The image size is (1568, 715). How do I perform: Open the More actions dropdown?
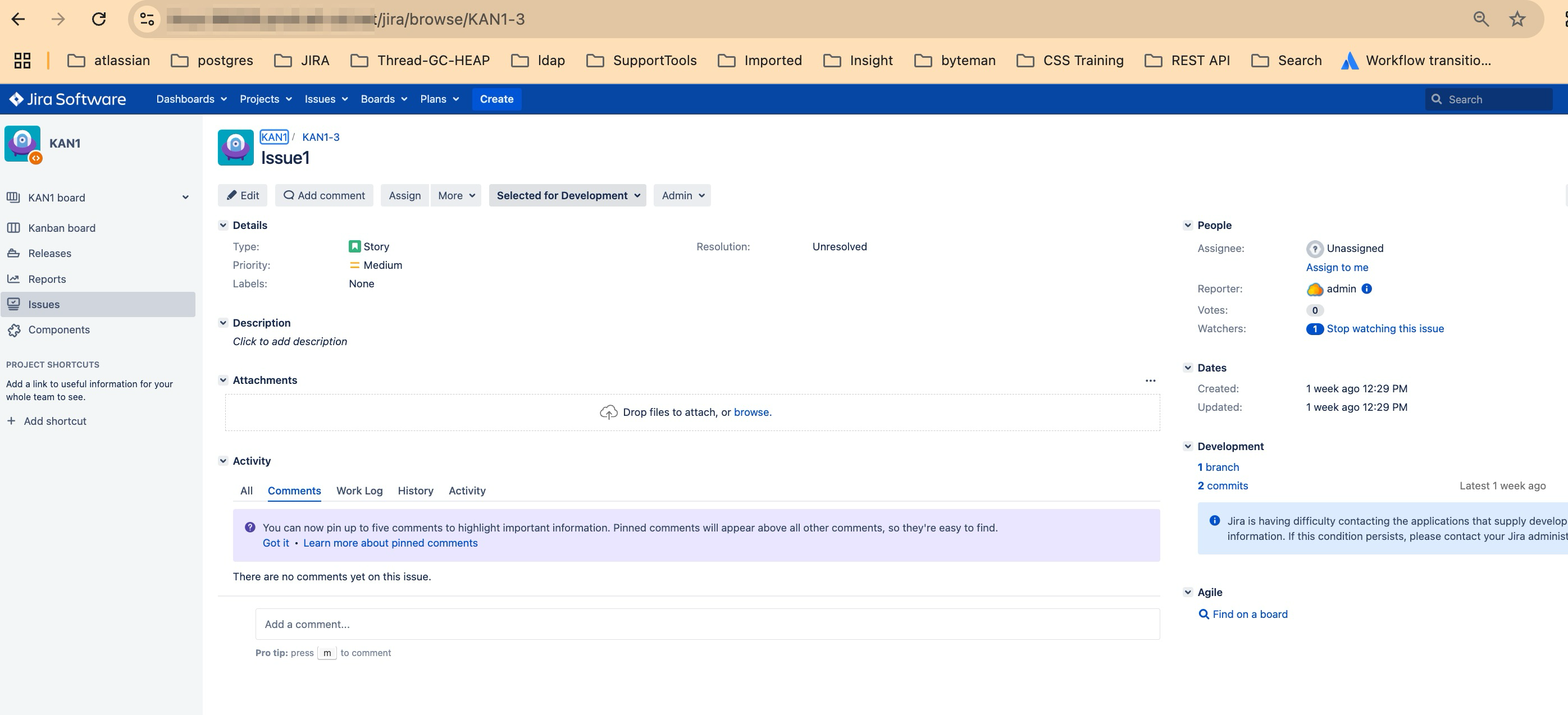456,195
